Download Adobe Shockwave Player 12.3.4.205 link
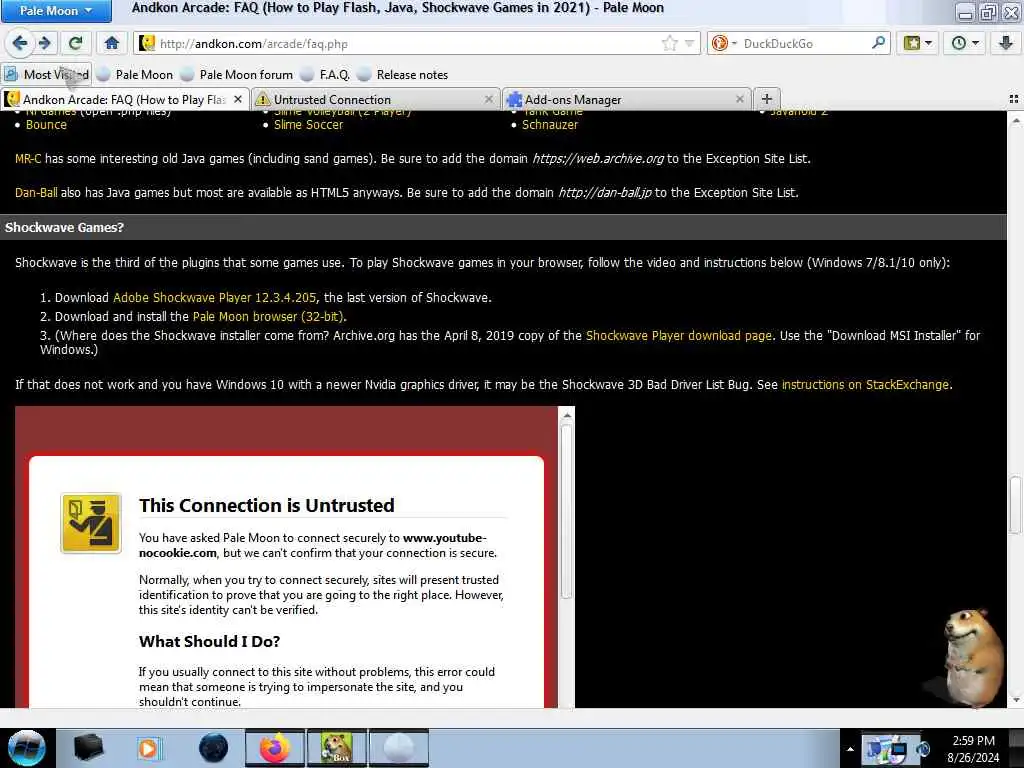The image size is (1024, 768). tap(214, 298)
